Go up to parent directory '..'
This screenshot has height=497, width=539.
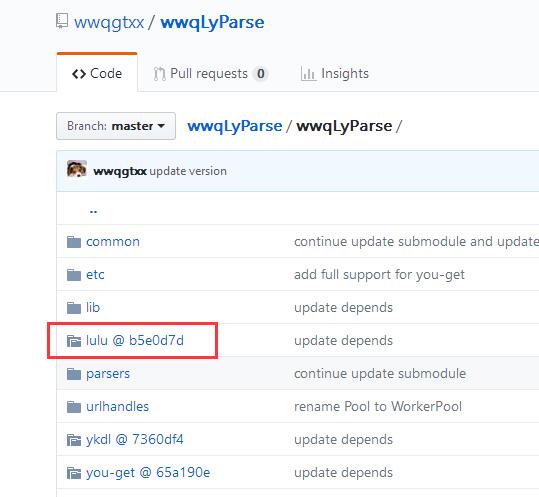(x=93, y=211)
